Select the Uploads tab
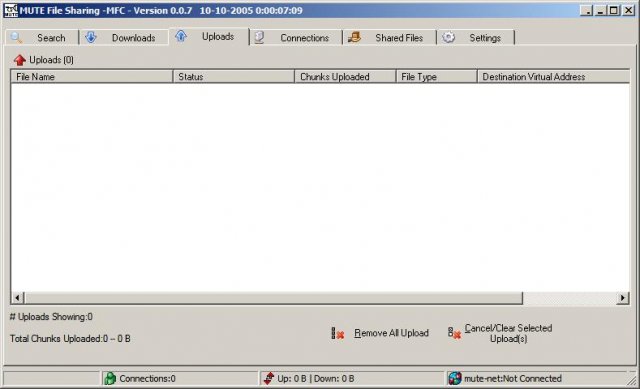The width and height of the screenshot is (640, 389). pos(209,36)
